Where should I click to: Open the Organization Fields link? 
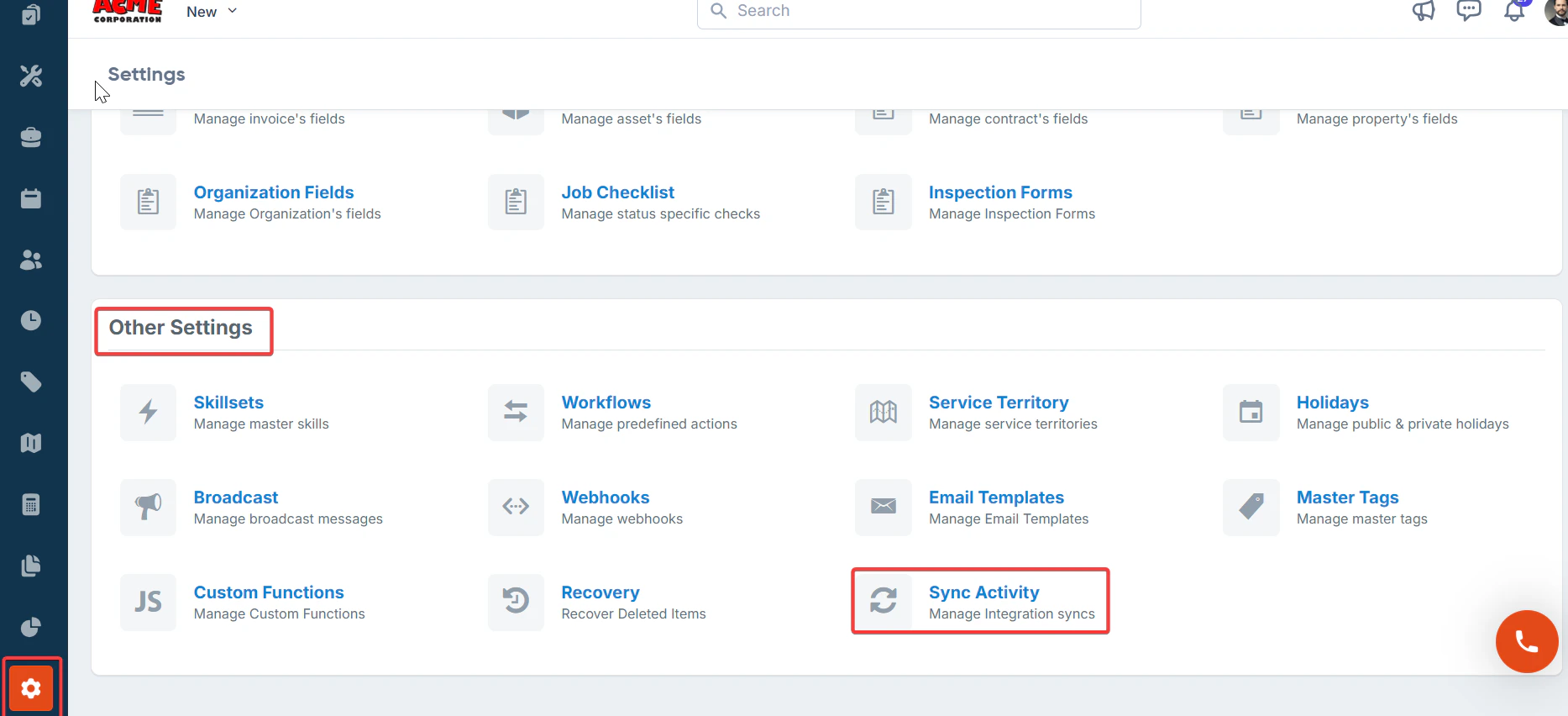274,192
